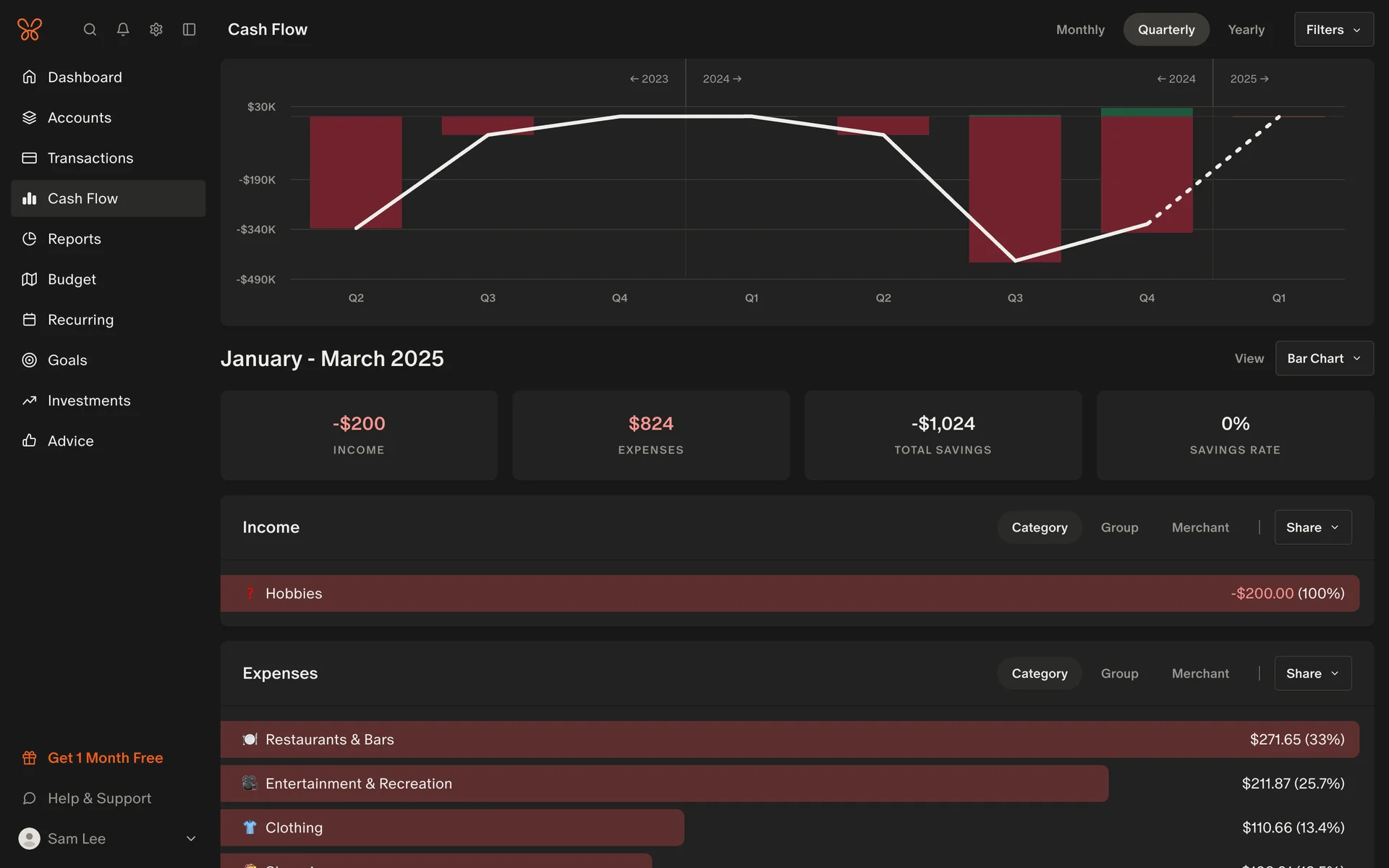
Task: Switch chart period to Monthly
Action: (1080, 30)
